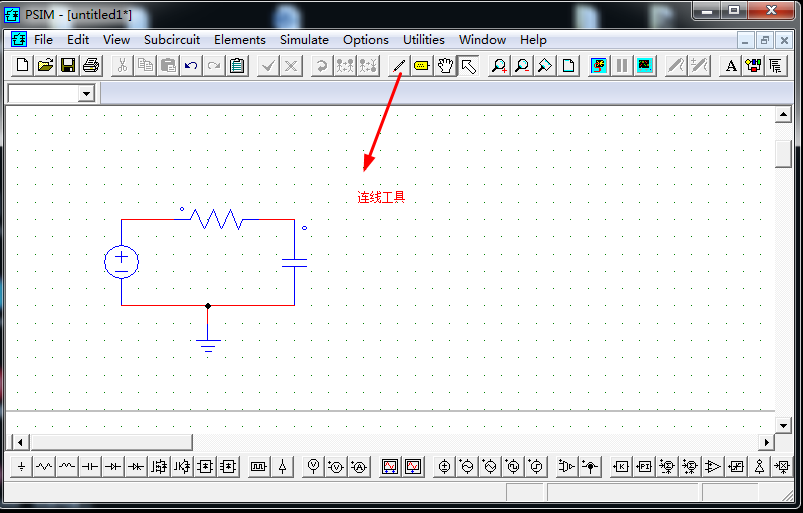803x513 pixels.
Task: Place a square-wave voltage source
Action: click(x=514, y=466)
